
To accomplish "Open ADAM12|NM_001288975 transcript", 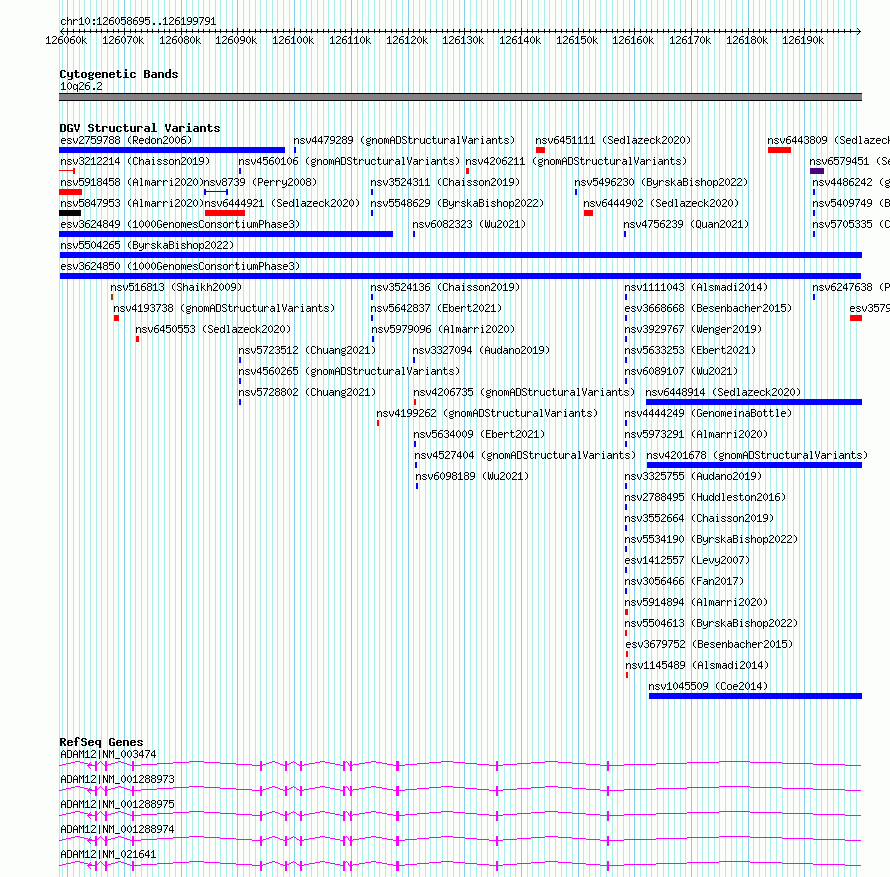I will [117, 804].
